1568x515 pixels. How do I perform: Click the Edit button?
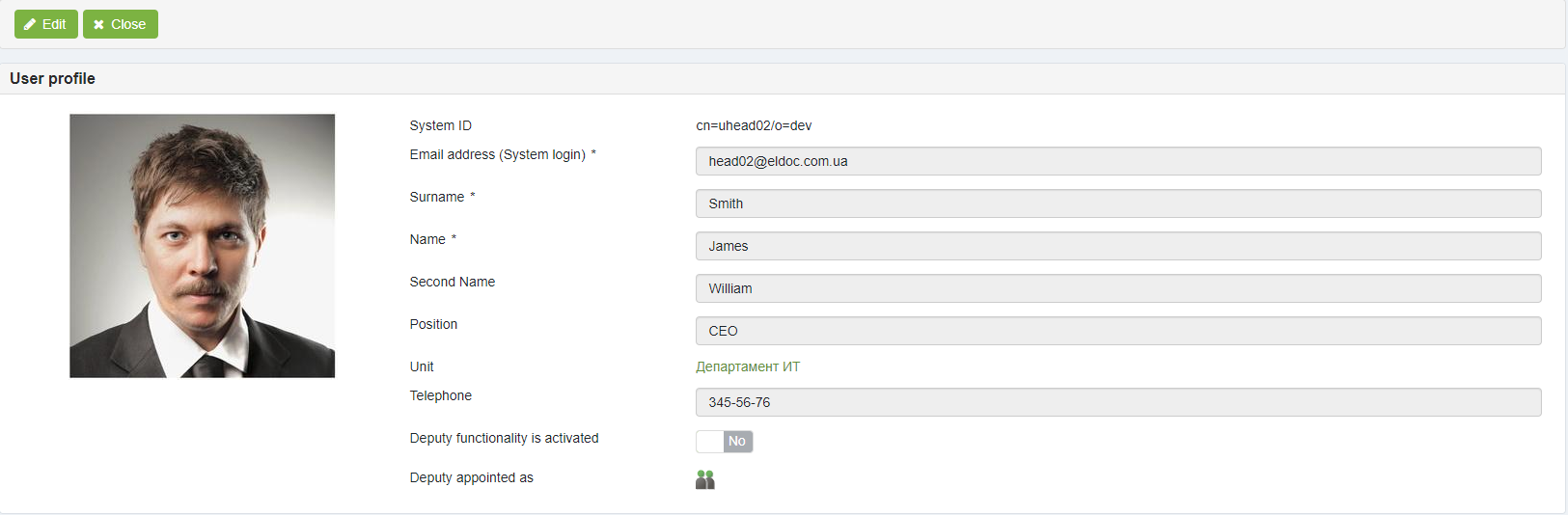46,24
